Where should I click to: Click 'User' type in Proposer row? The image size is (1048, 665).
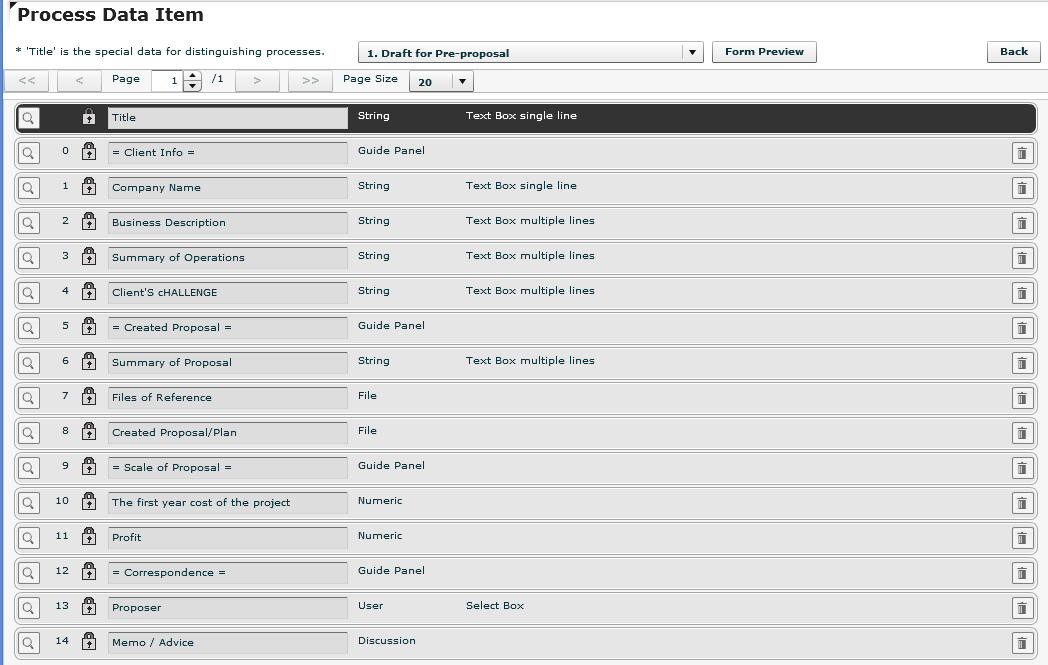pyautogui.click(x=370, y=606)
